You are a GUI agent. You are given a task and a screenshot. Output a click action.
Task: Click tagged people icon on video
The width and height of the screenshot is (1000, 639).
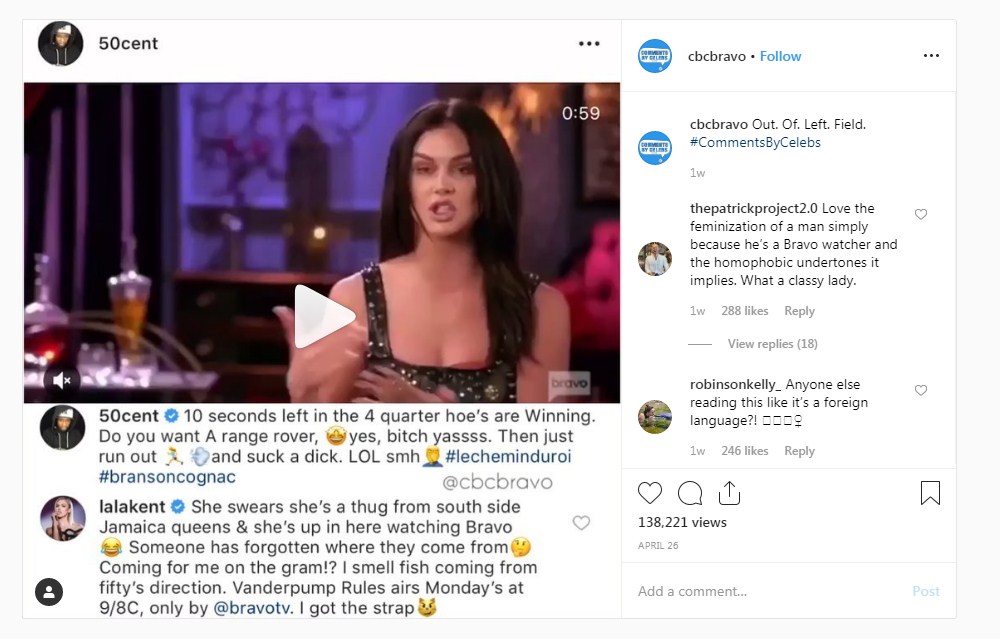pyautogui.click(x=49, y=592)
